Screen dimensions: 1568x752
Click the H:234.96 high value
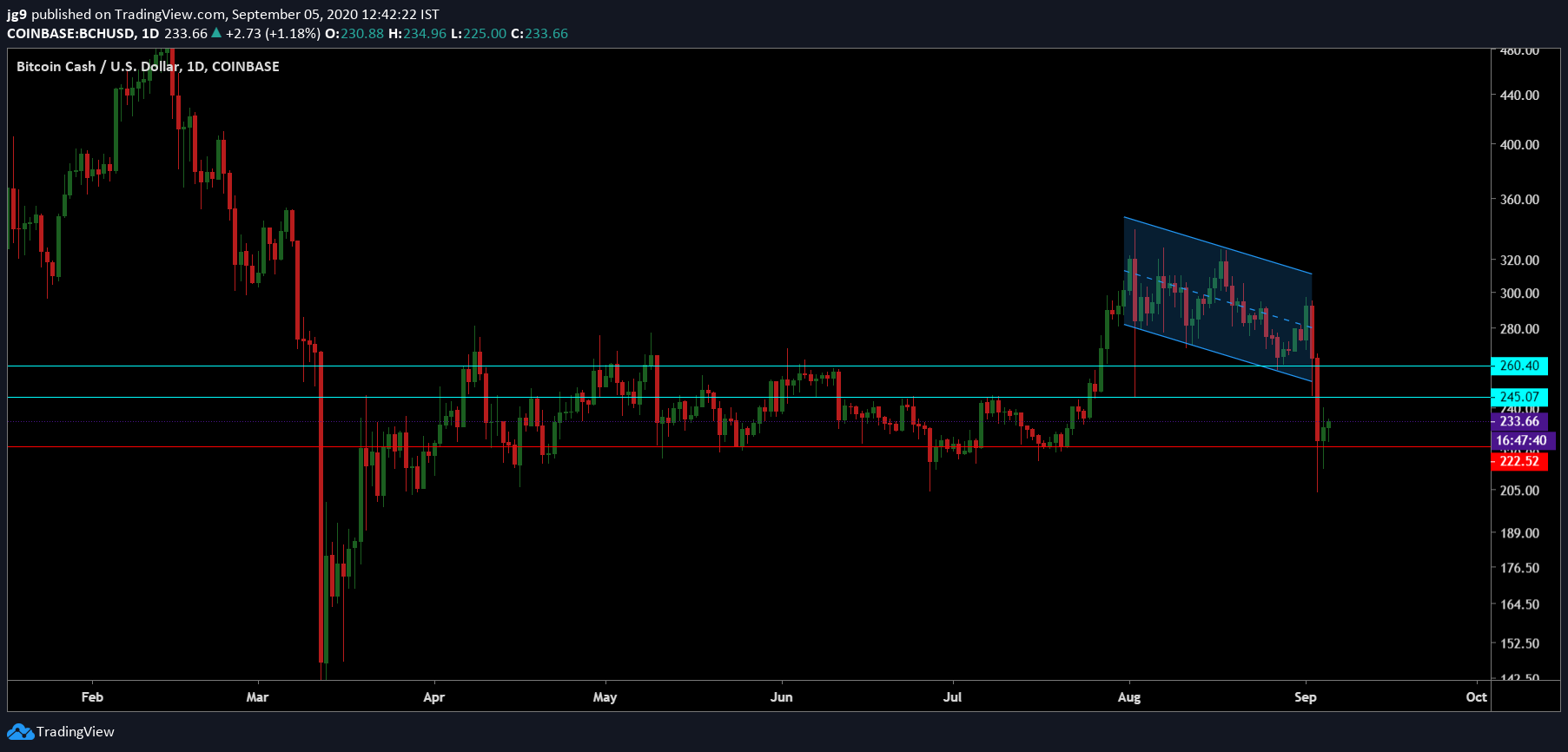tap(417, 34)
